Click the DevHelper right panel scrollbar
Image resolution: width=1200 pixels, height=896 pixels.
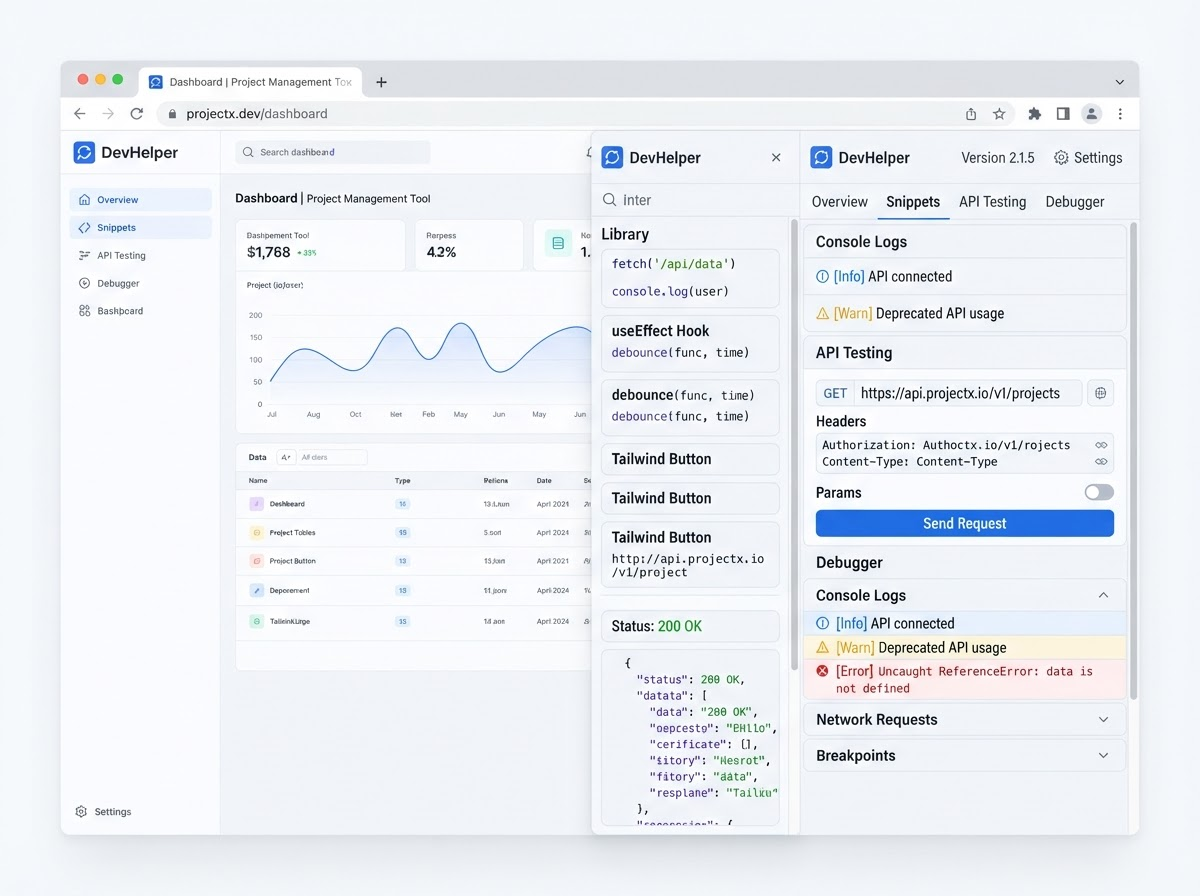(1133, 460)
